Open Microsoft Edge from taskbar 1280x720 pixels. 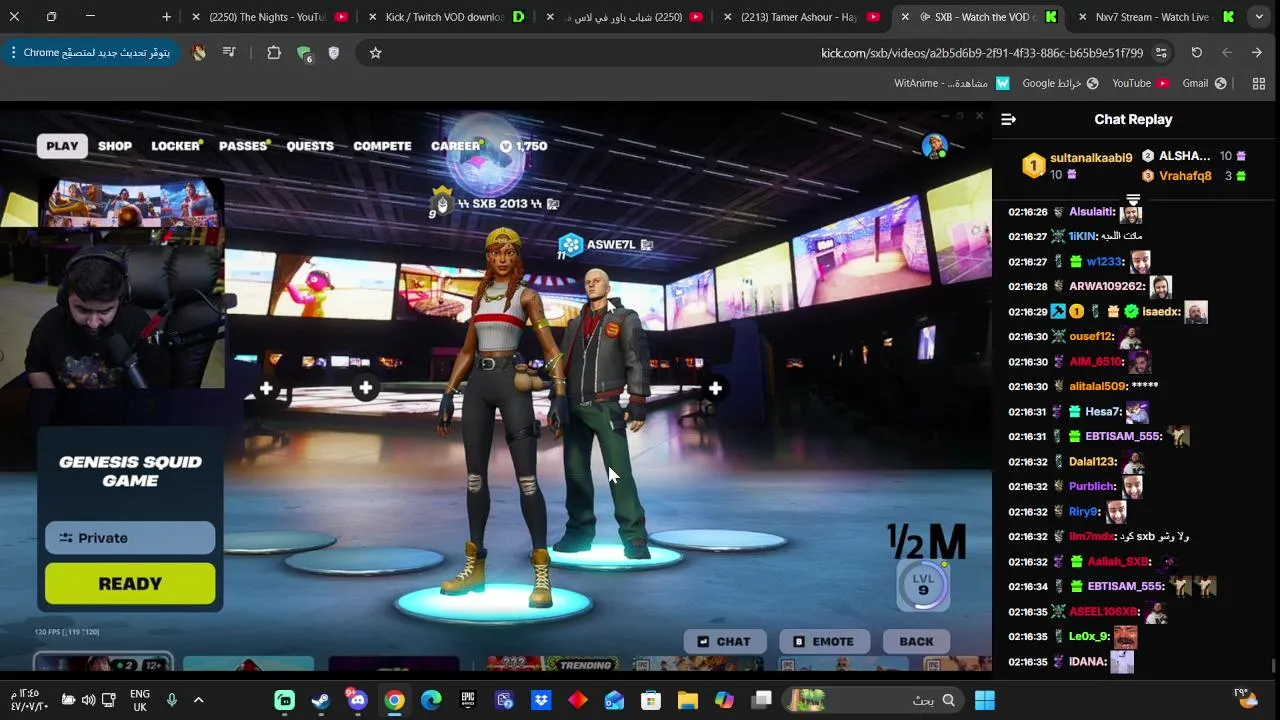coord(431,700)
